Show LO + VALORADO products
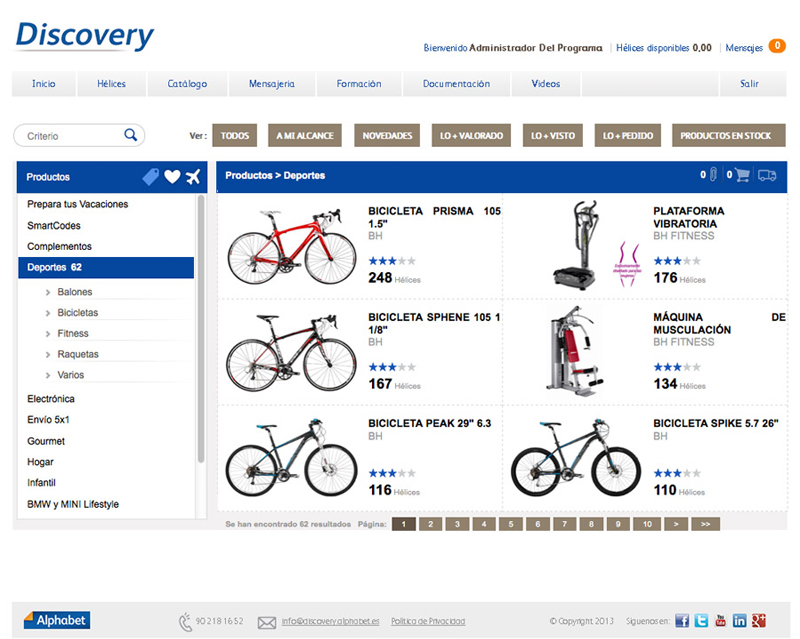This screenshot has width=800, height=639. pos(471,135)
